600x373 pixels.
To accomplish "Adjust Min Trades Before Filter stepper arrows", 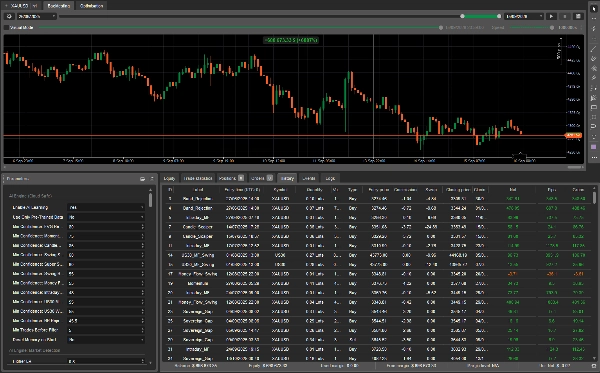I will tap(143, 330).
